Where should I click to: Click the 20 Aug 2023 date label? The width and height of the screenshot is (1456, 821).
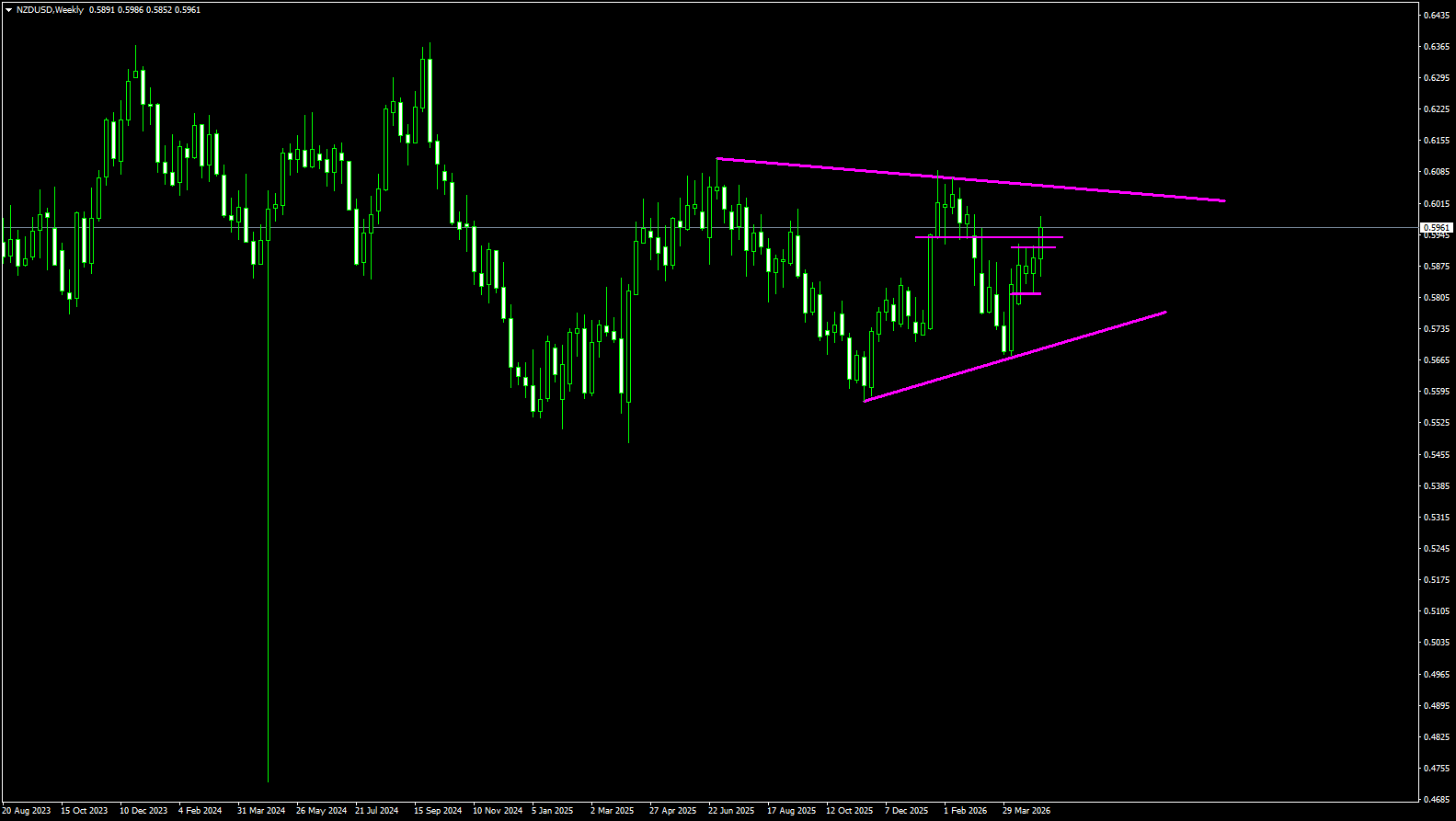click(x=26, y=811)
